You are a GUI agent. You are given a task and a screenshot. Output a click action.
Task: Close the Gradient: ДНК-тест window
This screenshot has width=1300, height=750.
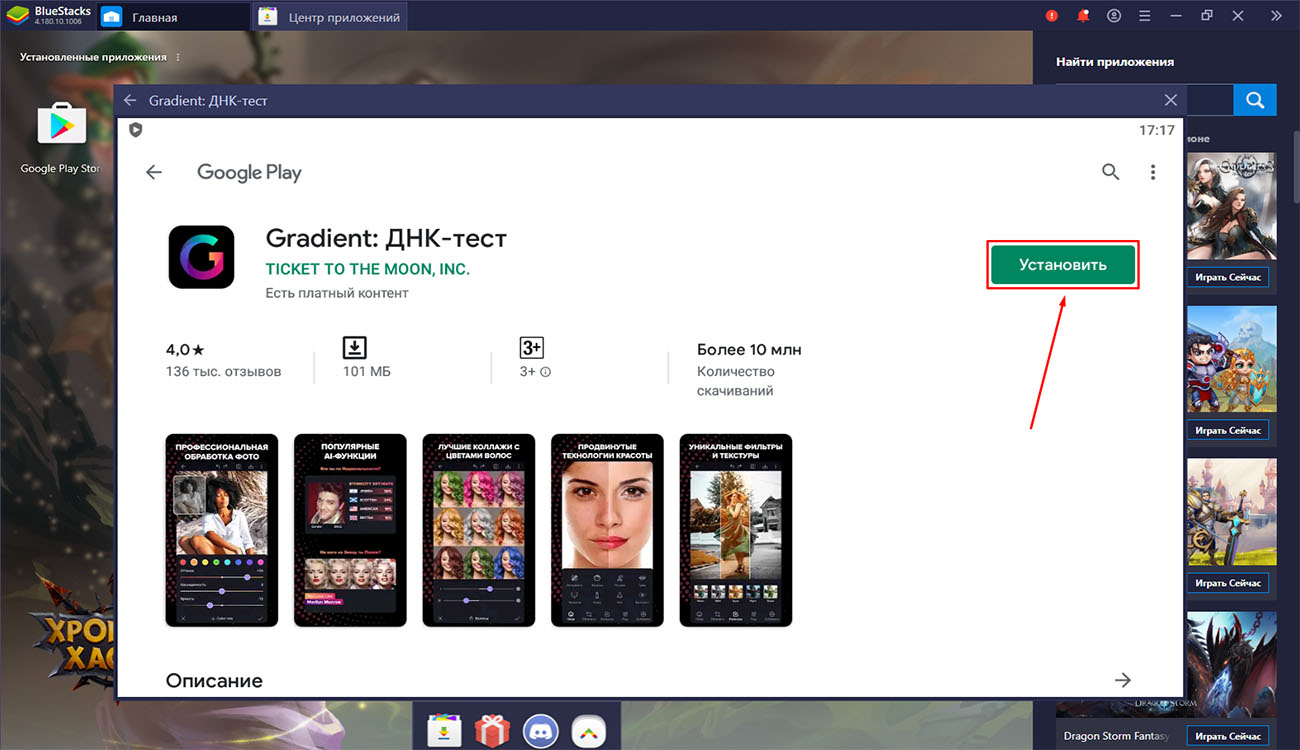tap(1171, 100)
